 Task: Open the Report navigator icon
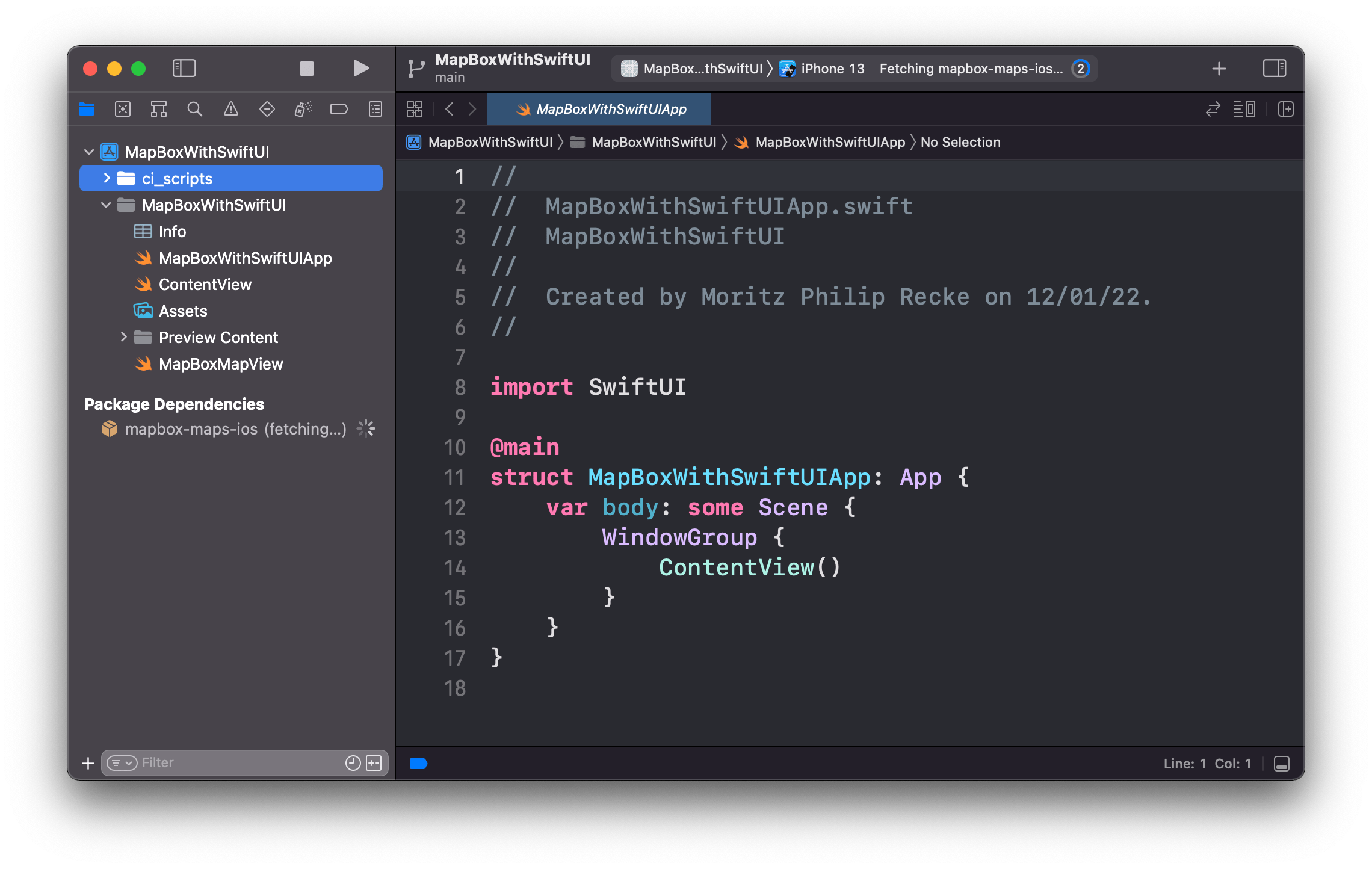pyautogui.click(x=374, y=109)
